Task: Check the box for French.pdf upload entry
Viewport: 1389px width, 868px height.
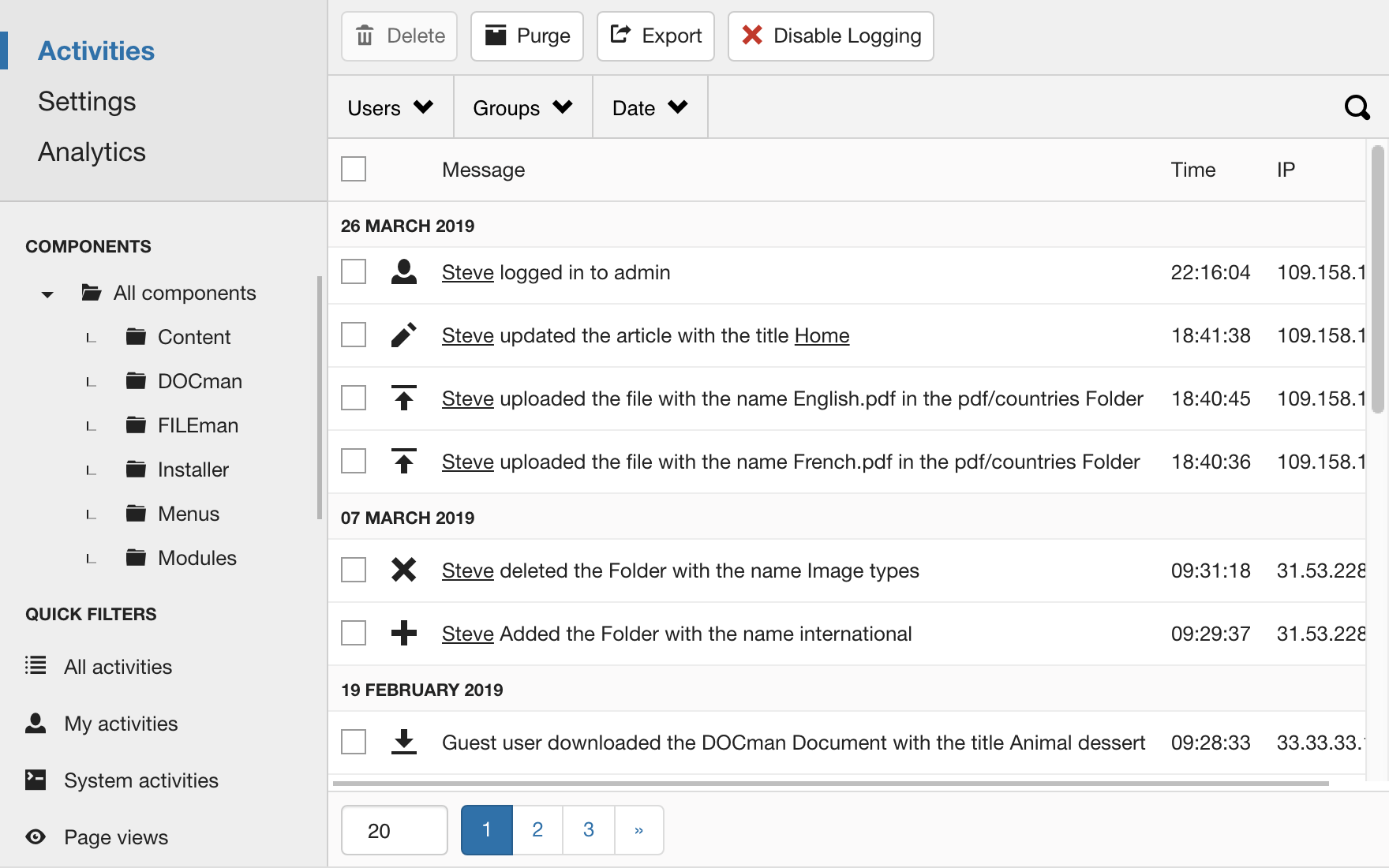Action: point(354,461)
